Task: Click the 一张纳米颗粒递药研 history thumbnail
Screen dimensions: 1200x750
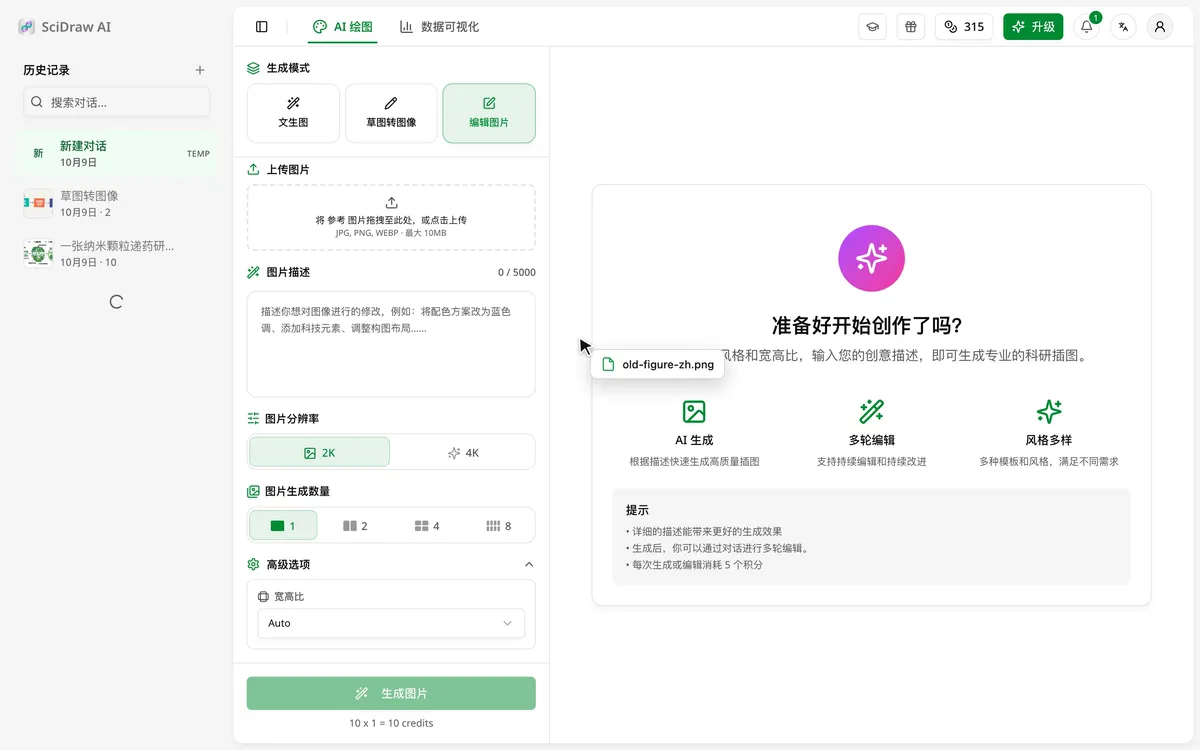Action: 38,254
